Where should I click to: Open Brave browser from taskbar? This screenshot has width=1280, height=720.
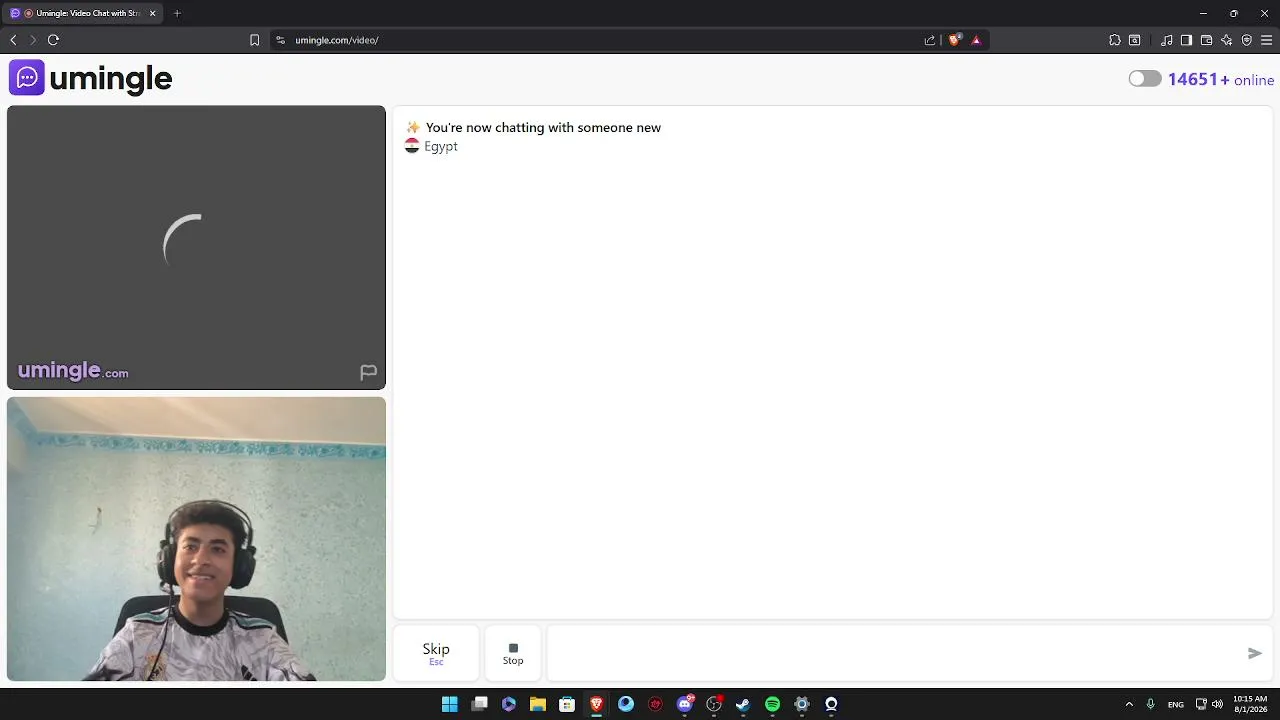[x=597, y=704]
